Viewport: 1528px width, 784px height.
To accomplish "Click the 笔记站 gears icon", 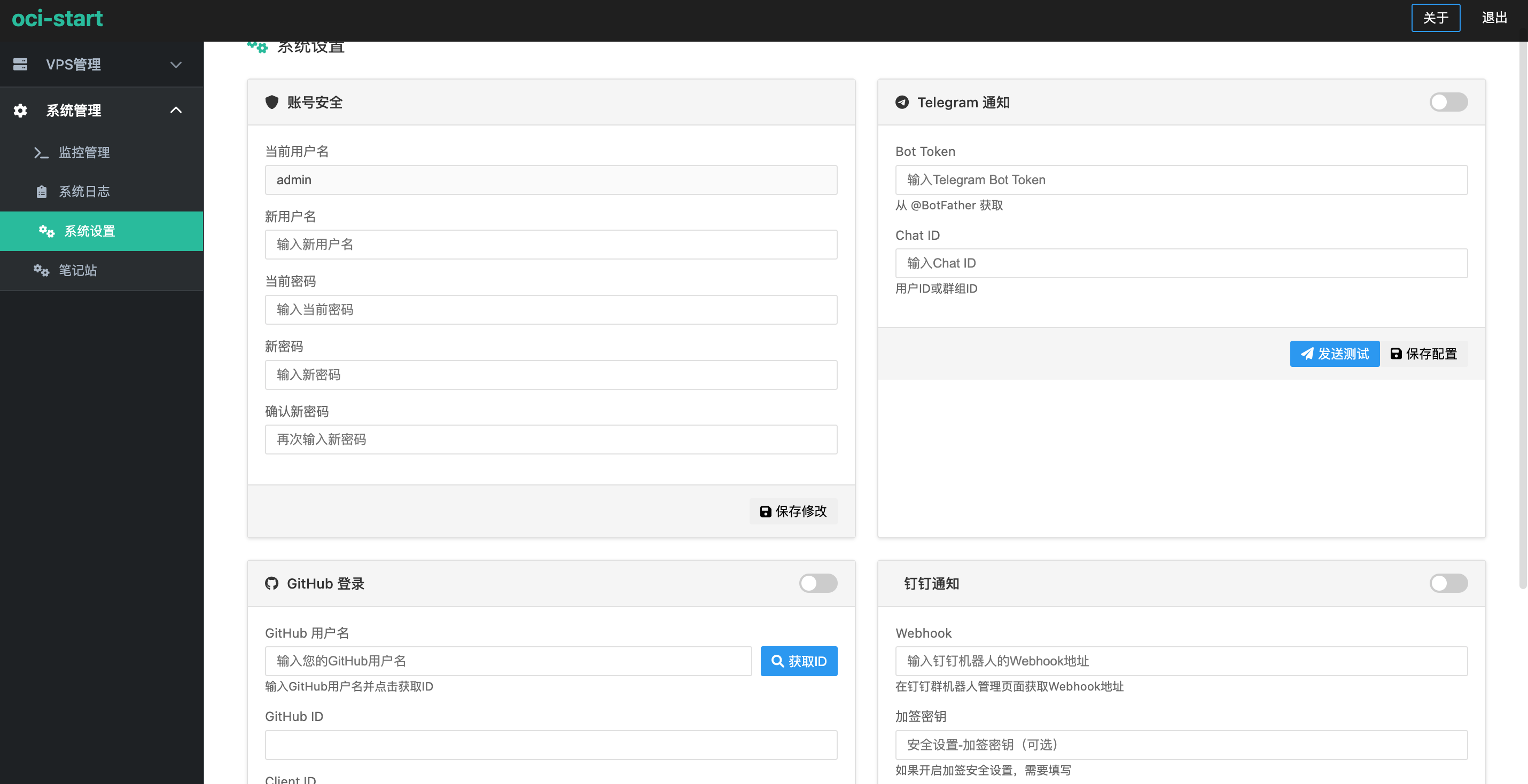I will (41, 270).
